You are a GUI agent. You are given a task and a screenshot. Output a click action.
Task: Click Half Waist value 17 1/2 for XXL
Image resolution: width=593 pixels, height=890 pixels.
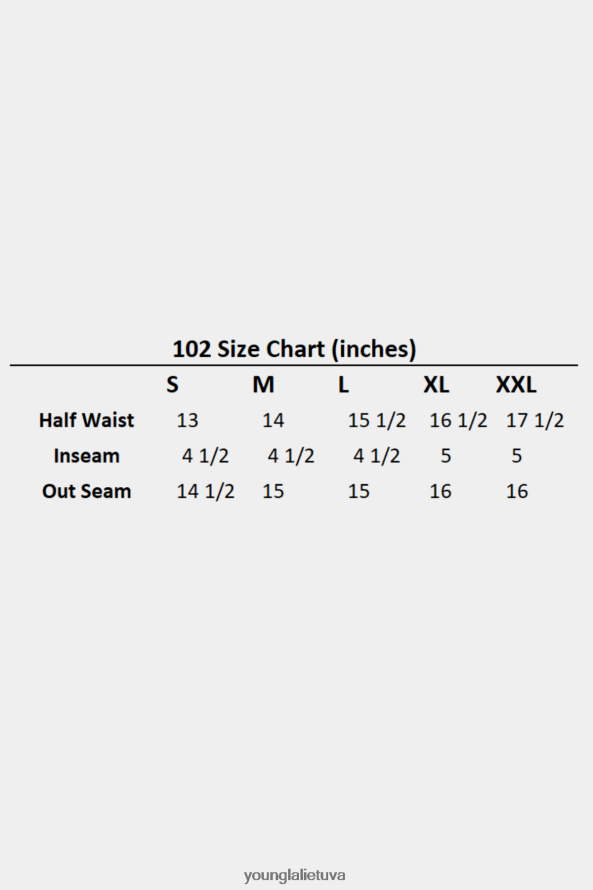tap(535, 421)
